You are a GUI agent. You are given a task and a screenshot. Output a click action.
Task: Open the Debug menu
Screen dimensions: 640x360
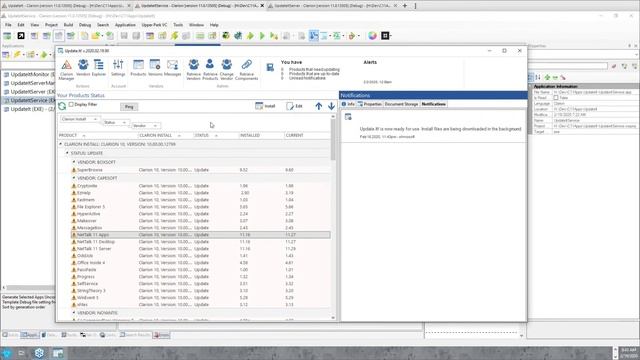[x=85, y=25]
